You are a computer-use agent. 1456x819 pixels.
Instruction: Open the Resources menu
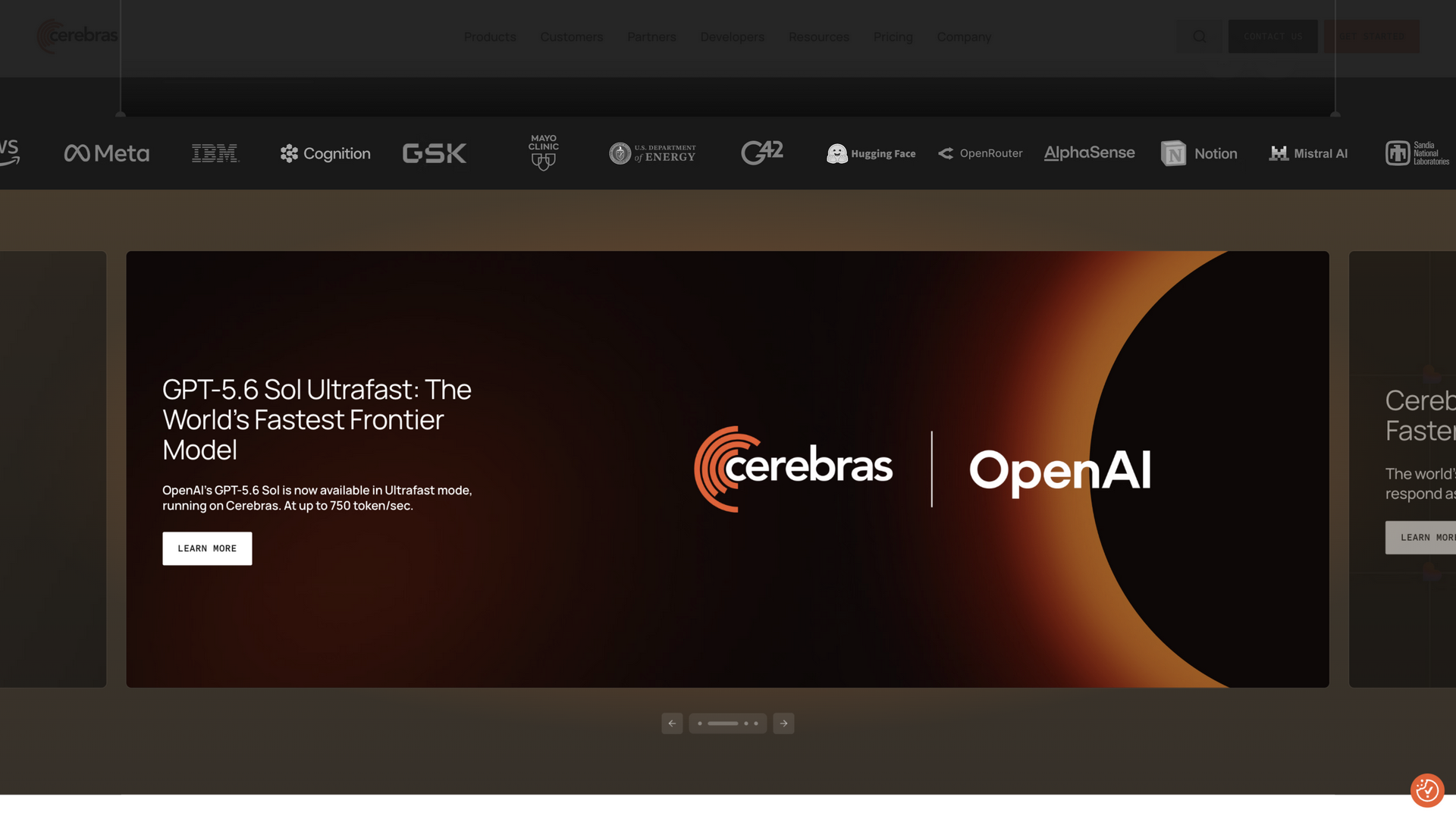819,36
